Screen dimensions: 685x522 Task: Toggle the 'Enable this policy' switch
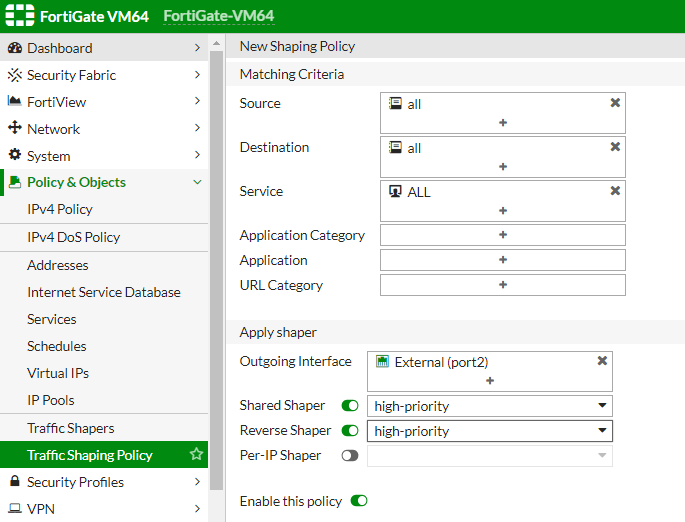point(359,501)
